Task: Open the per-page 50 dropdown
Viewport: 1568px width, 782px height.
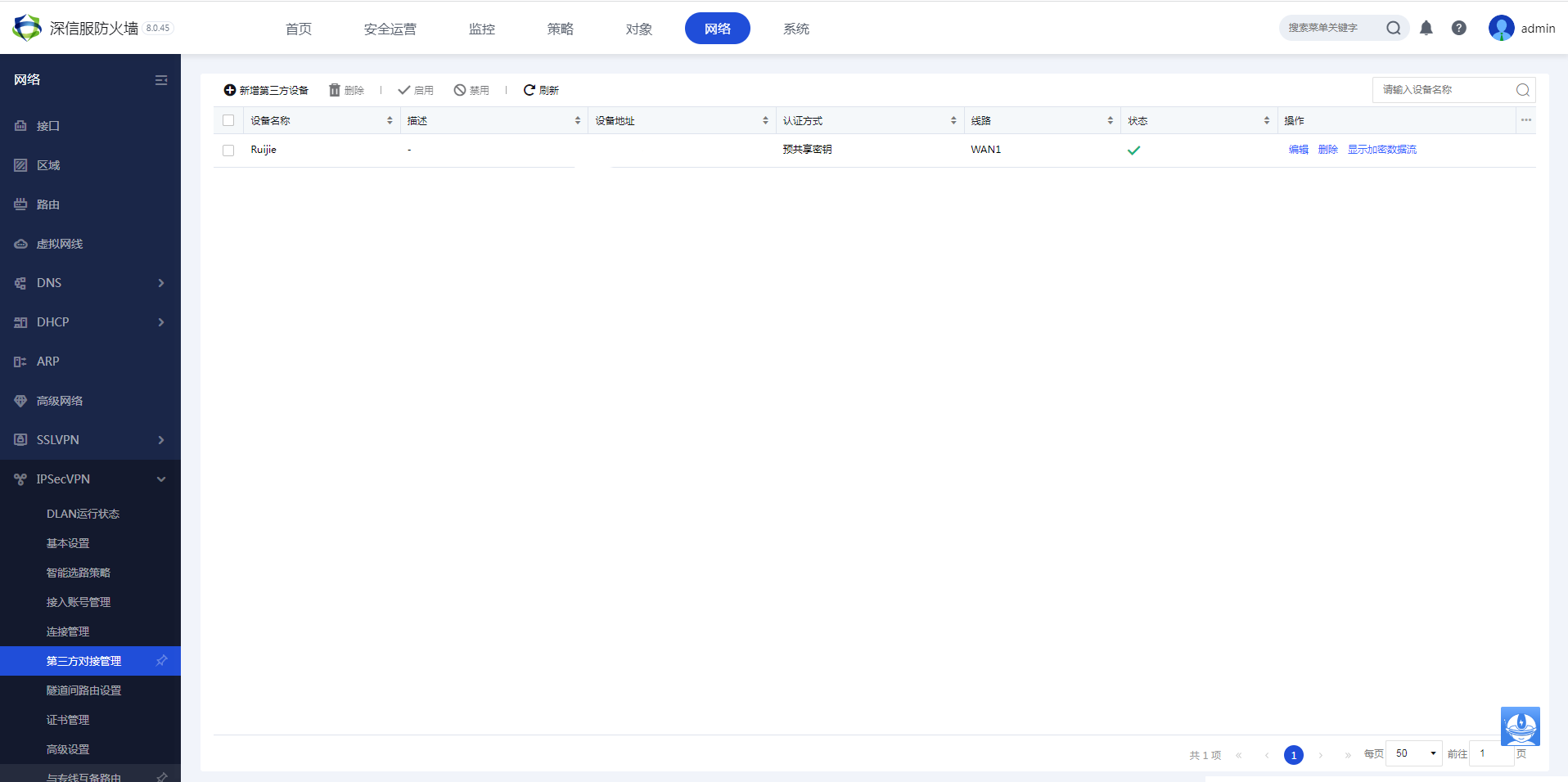Action: point(1414,753)
